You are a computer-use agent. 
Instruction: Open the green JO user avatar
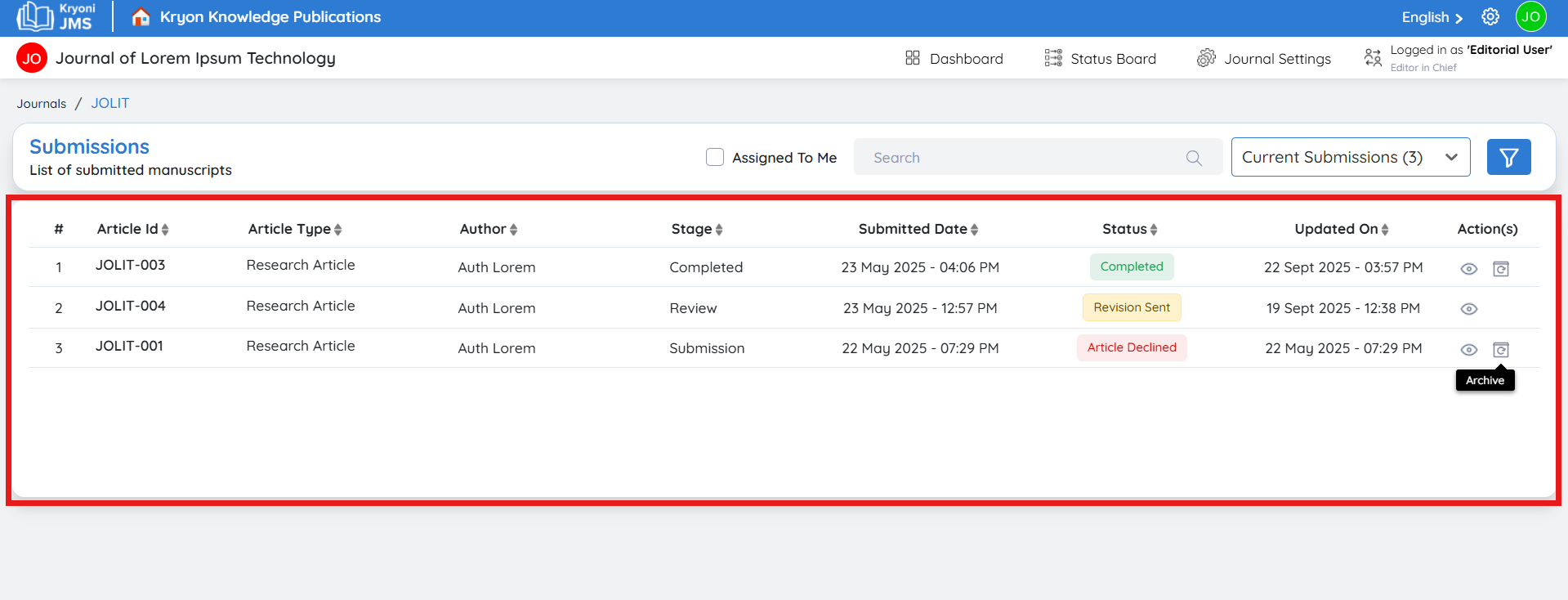tap(1530, 17)
